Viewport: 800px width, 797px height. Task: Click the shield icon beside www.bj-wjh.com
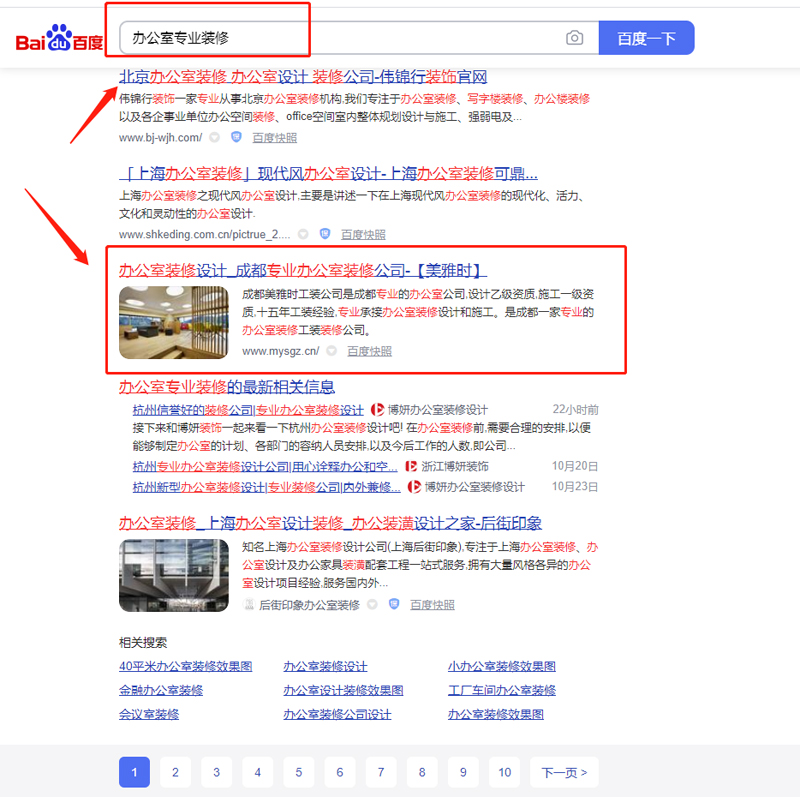point(236,137)
